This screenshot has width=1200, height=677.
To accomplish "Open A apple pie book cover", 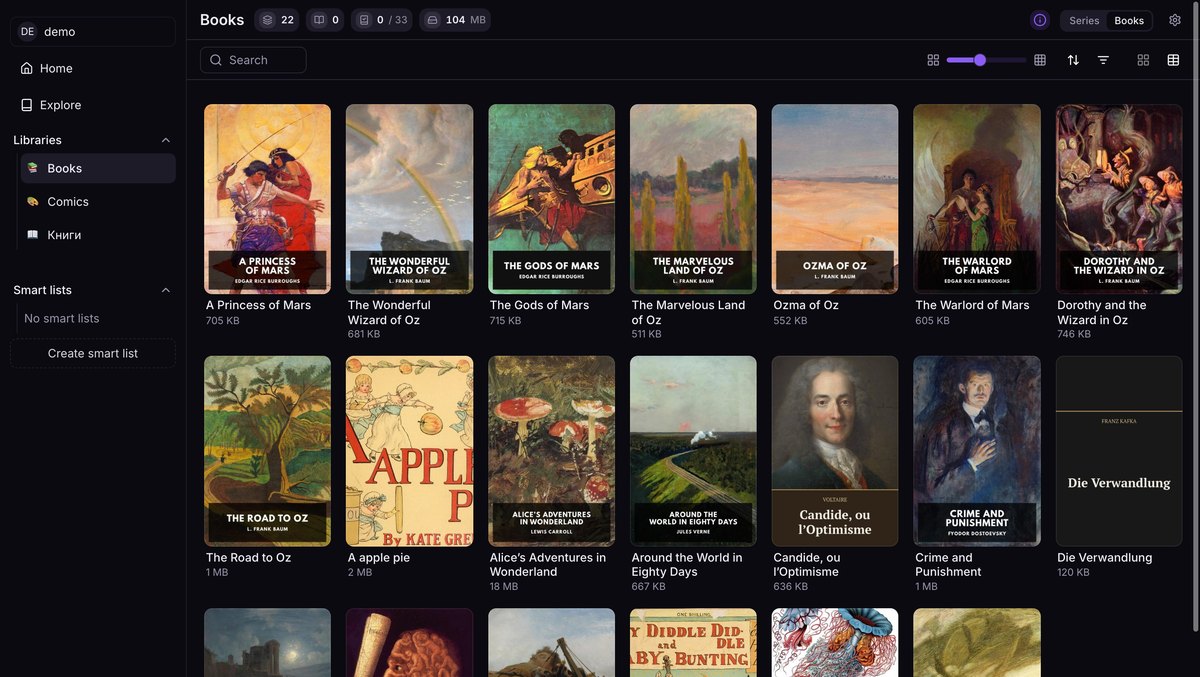I will (409, 451).
